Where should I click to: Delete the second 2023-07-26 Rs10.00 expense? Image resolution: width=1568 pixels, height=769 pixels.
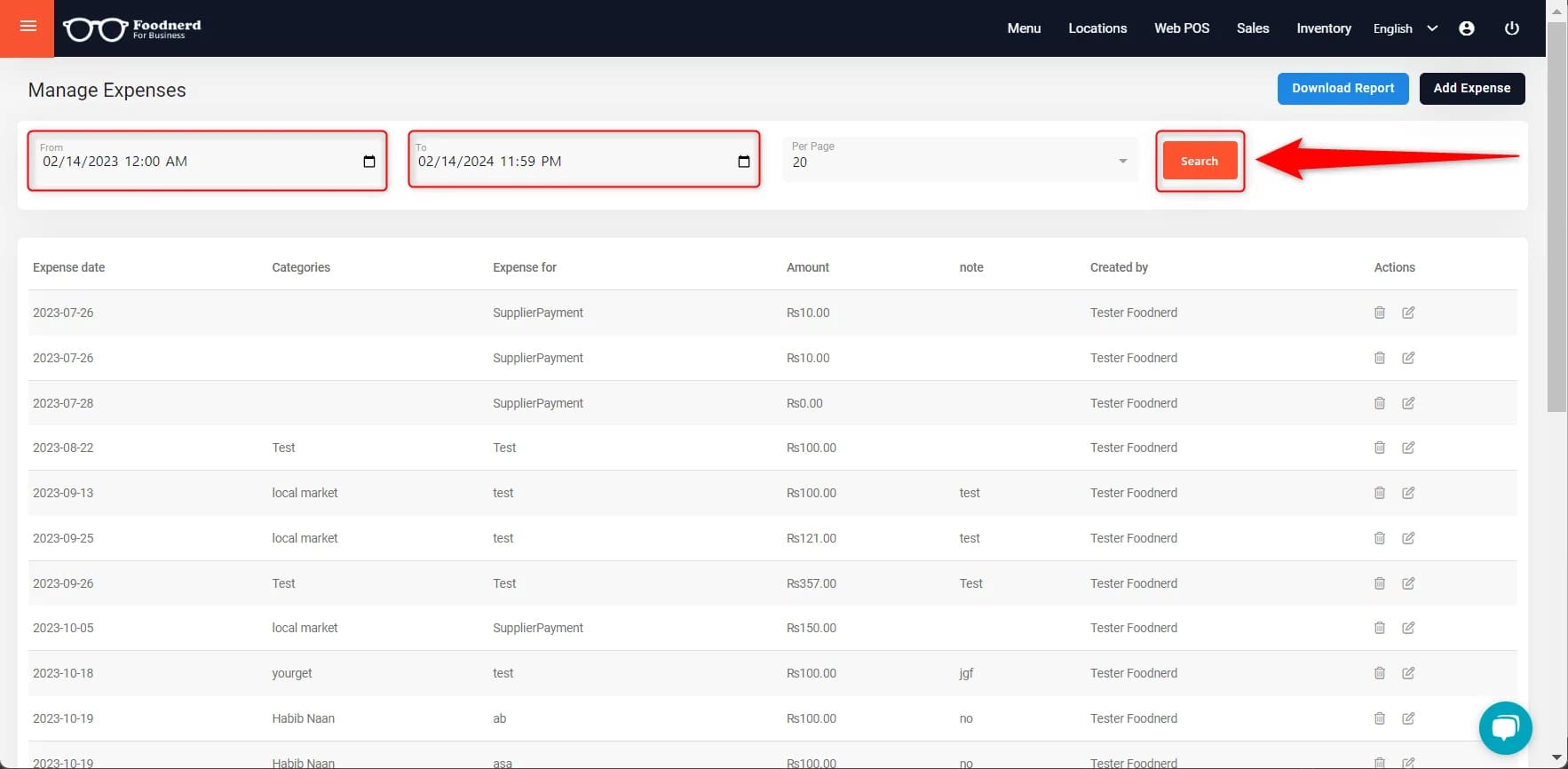(1380, 358)
